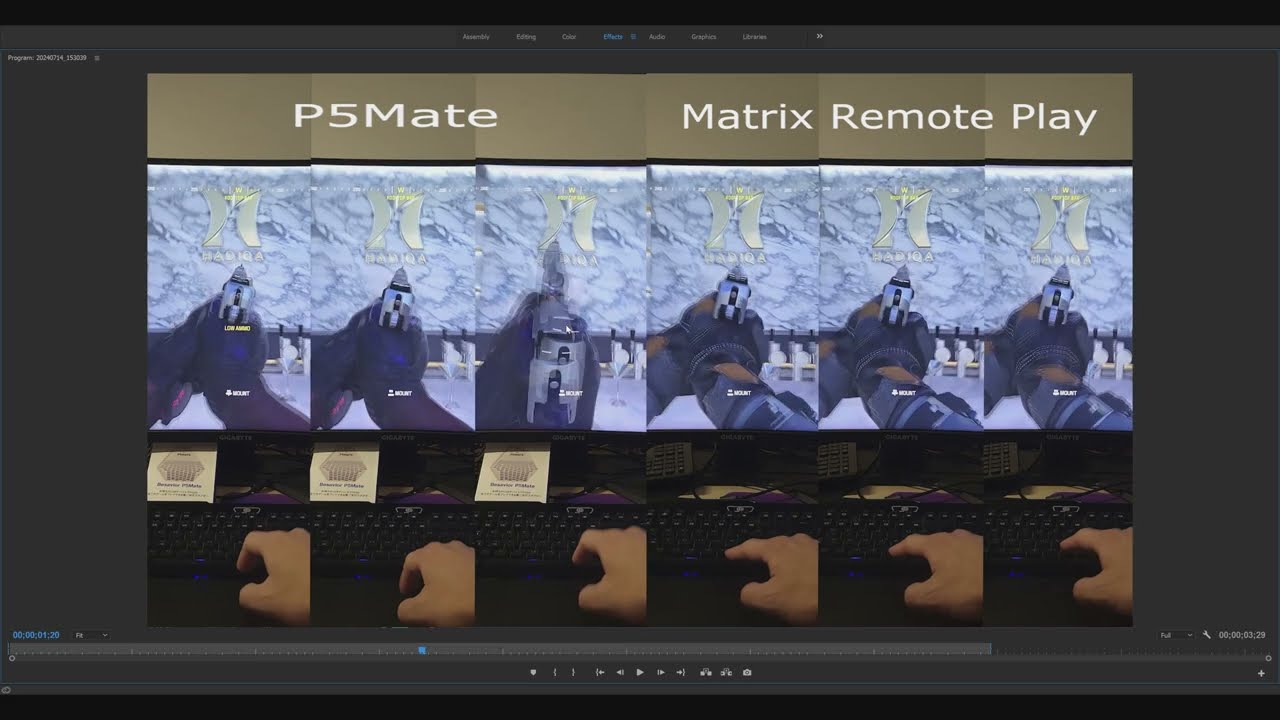Go to In point
1280x720 pixels.
click(x=600, y=672)
